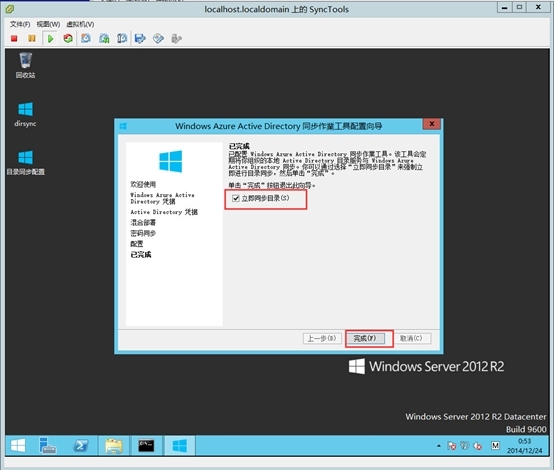Switch to the sync wizard taskbar button
Viewport: 554px width, 470px height.
point(179,445)
